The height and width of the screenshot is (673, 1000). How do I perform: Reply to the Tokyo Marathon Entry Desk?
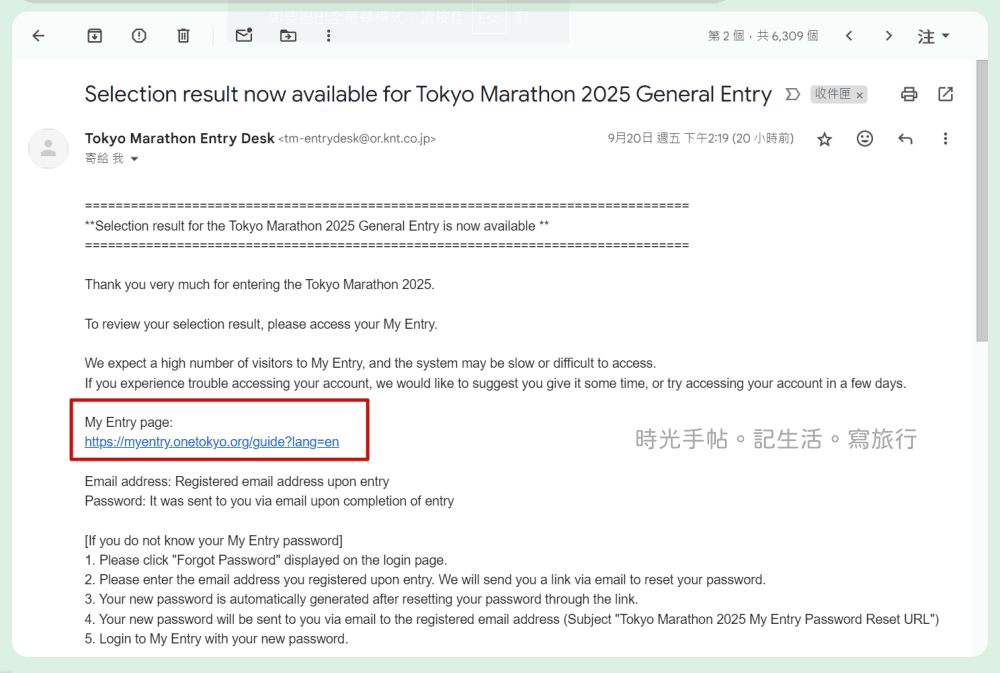tap(905, 138)
